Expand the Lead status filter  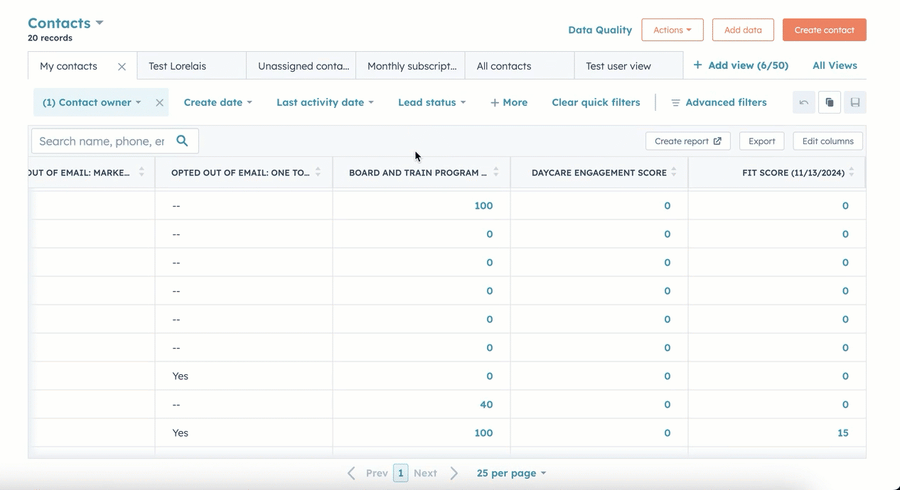pos(432,103)
